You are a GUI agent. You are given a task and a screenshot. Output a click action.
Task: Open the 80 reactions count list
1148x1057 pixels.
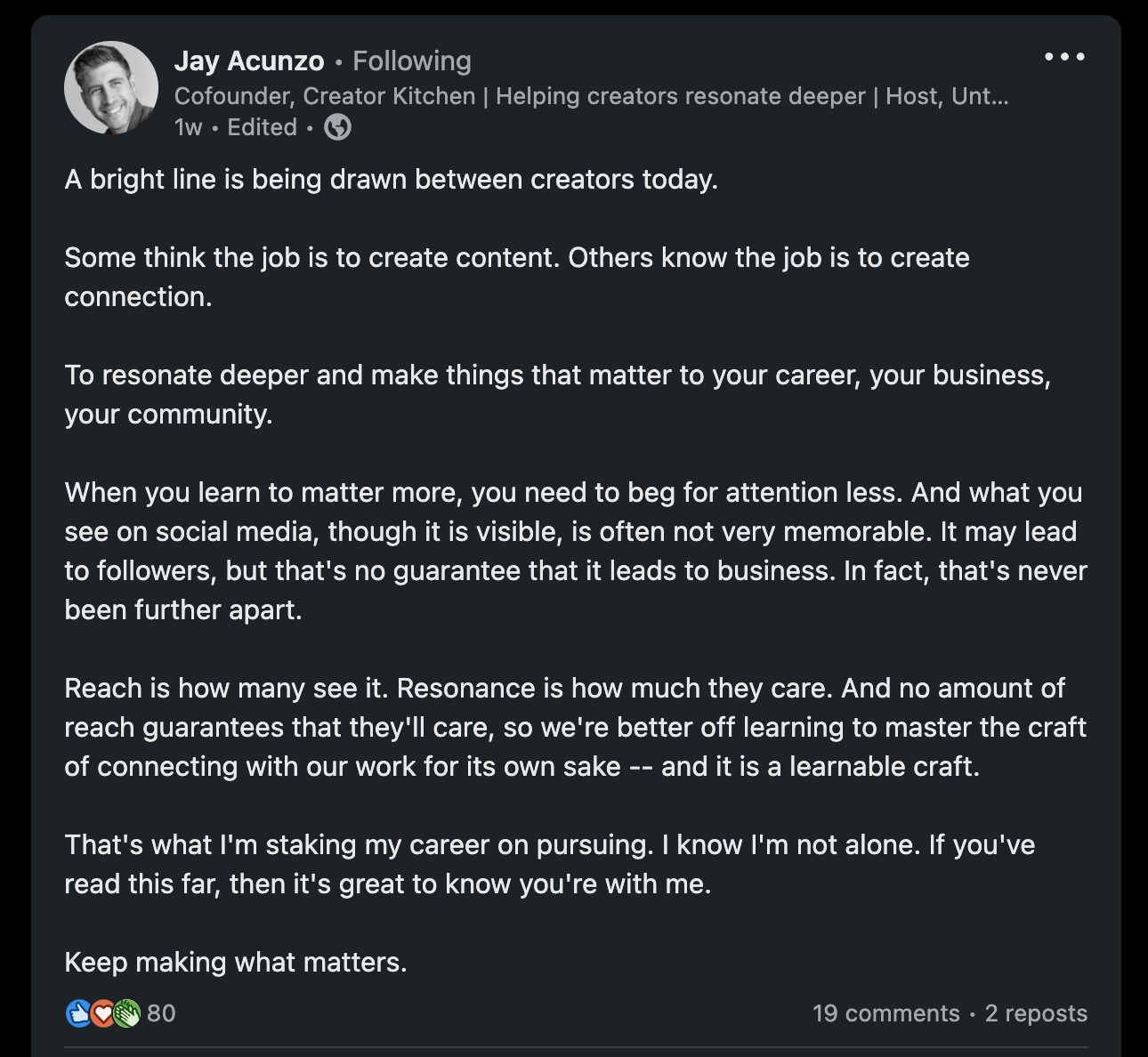(161, 1013)
